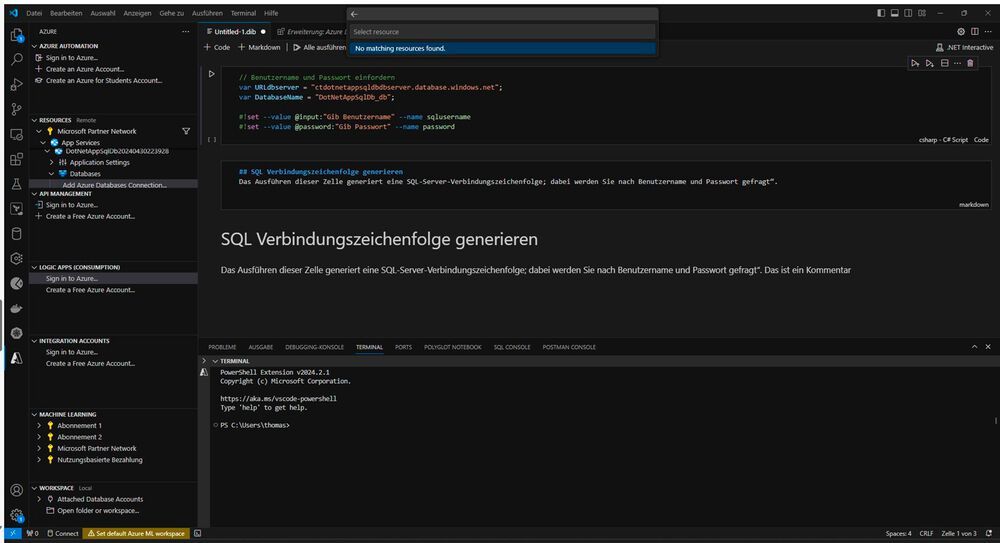1000x543 pixels.
Task: Click the split editor icon
Action: [974, 31]
